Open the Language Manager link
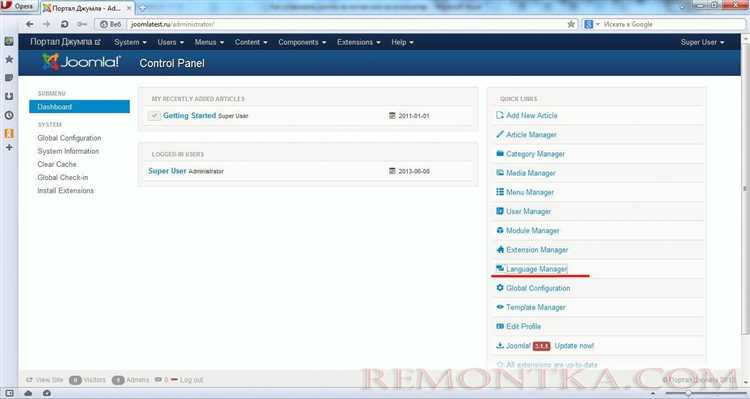The height and width of the screenshot is (399, 750). point(537,269)
